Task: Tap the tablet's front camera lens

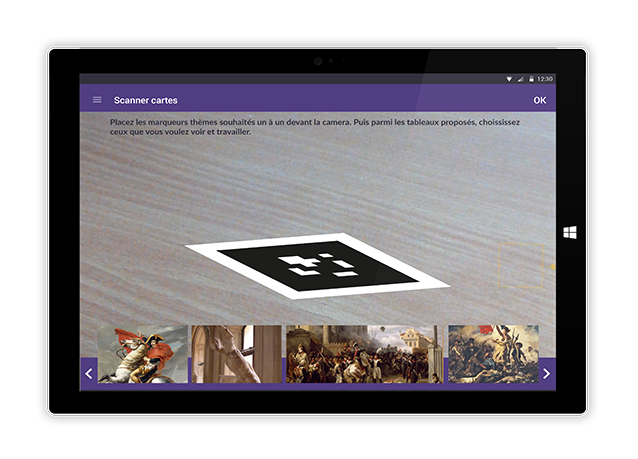Action: coord(318,61)
